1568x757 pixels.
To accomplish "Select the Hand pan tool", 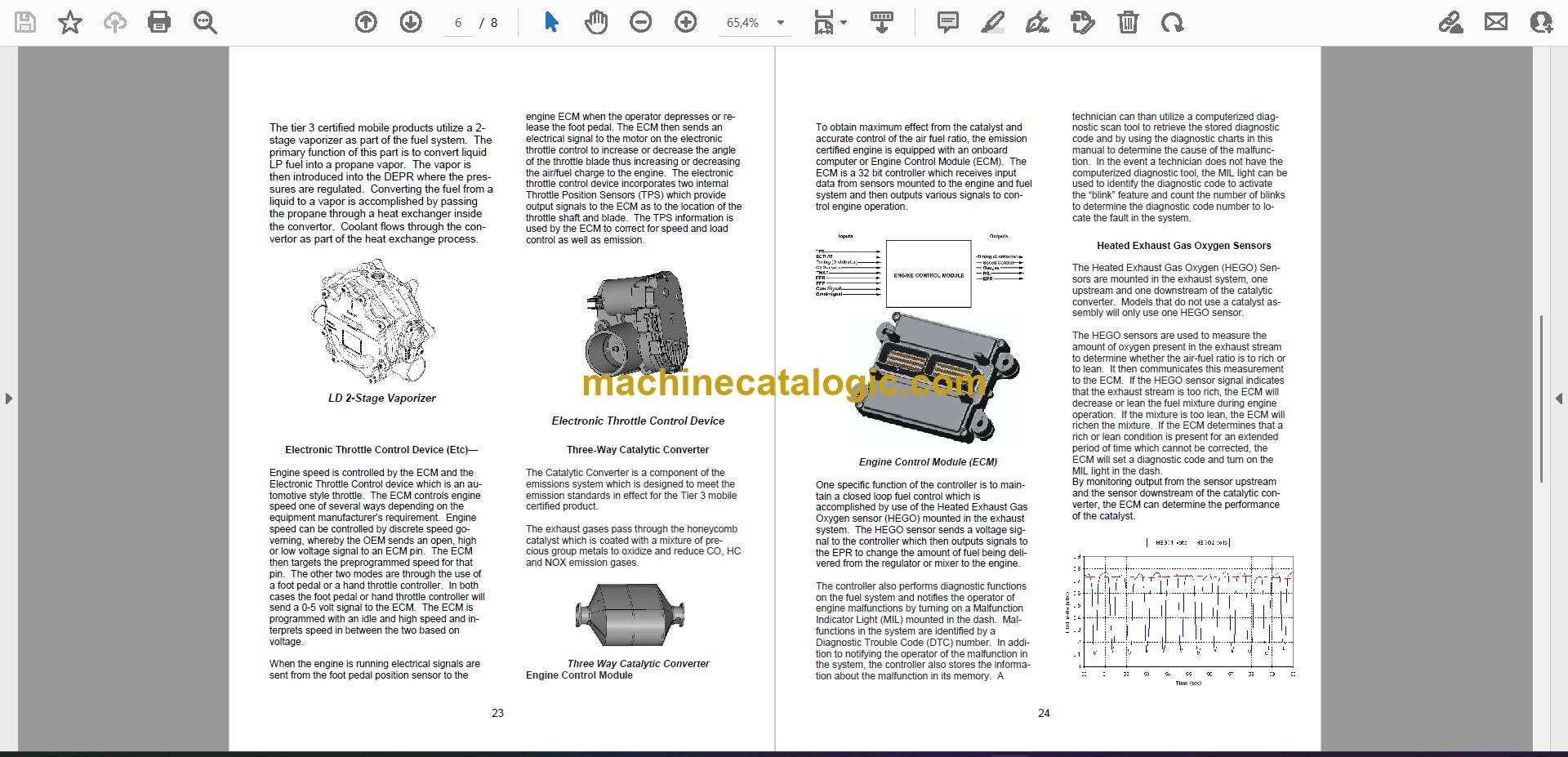I will pos(596,22).
